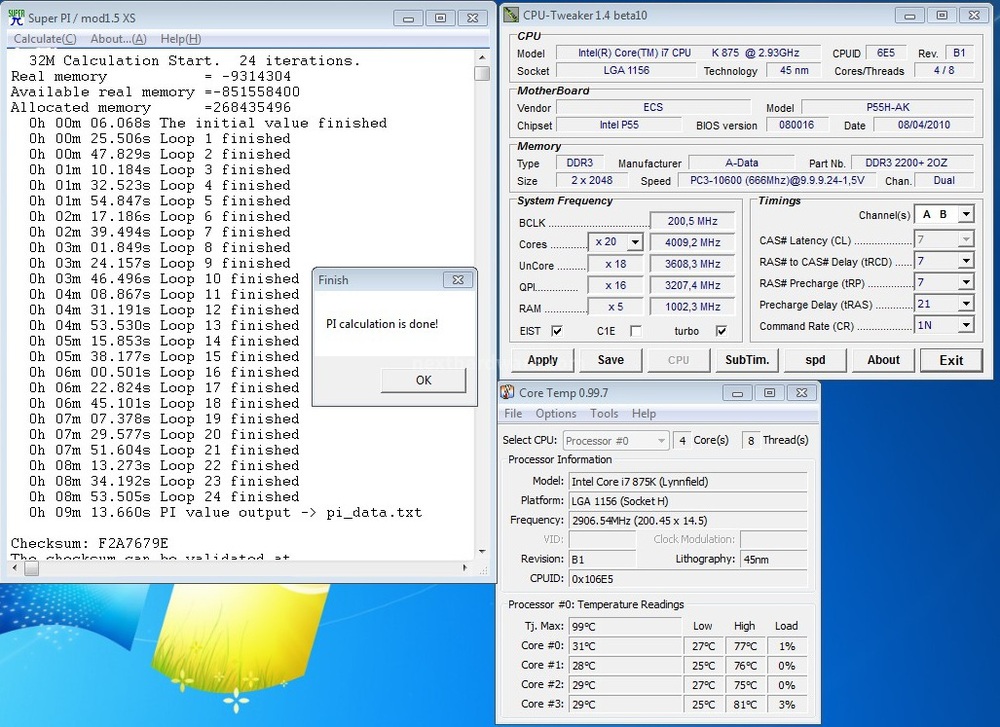The height and width of the screenshot is (727, 1000).
Task: Maximize the Super PI window
Action: coord(440,18)
